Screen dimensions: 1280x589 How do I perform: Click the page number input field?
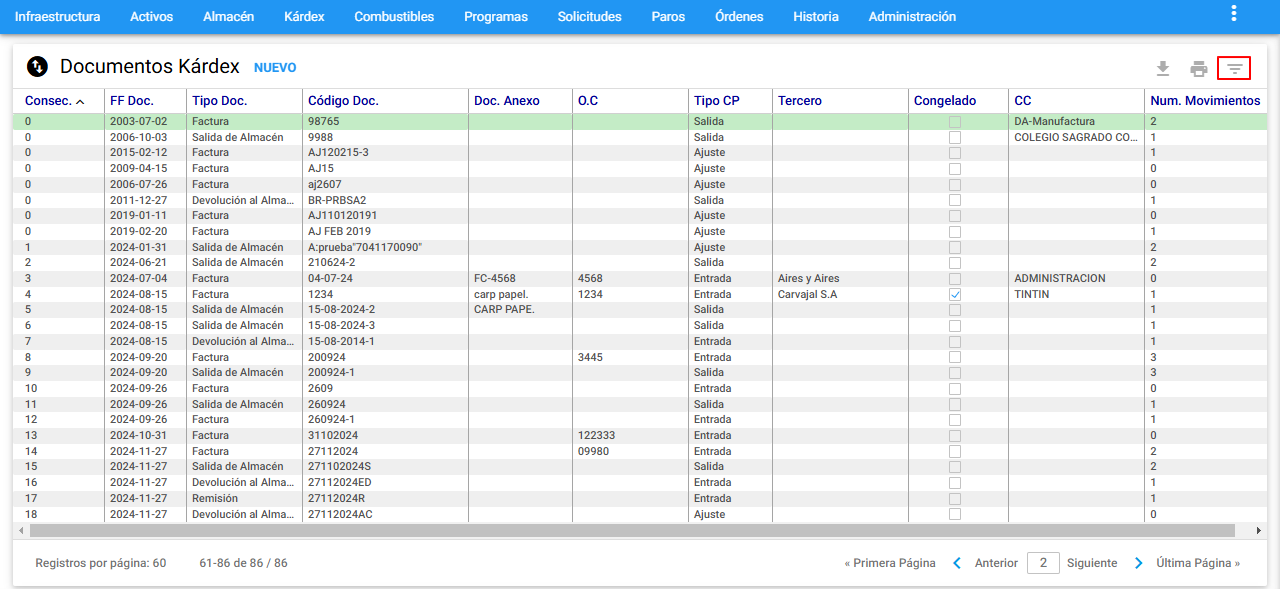coord(1043,563)
